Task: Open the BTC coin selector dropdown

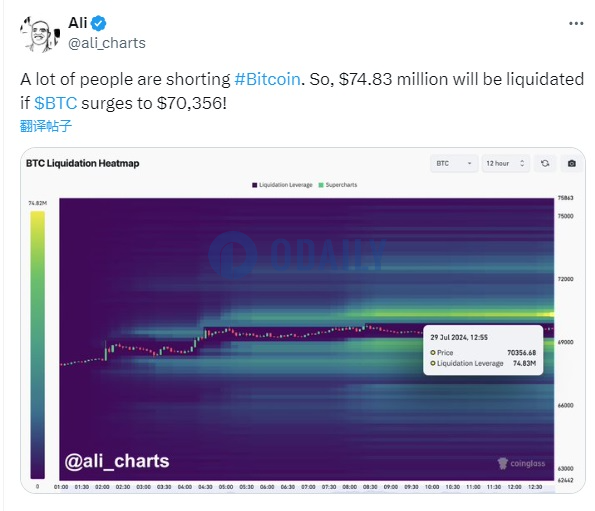Action: point(454,163)
